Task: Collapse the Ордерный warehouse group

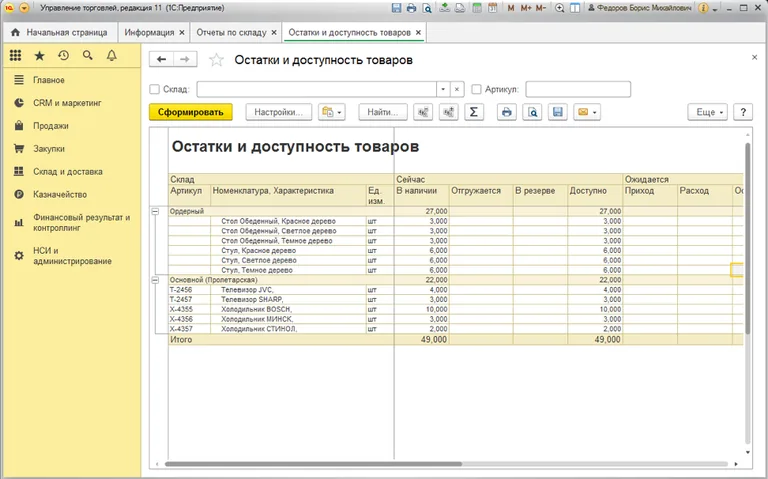Action: (155, 211)
